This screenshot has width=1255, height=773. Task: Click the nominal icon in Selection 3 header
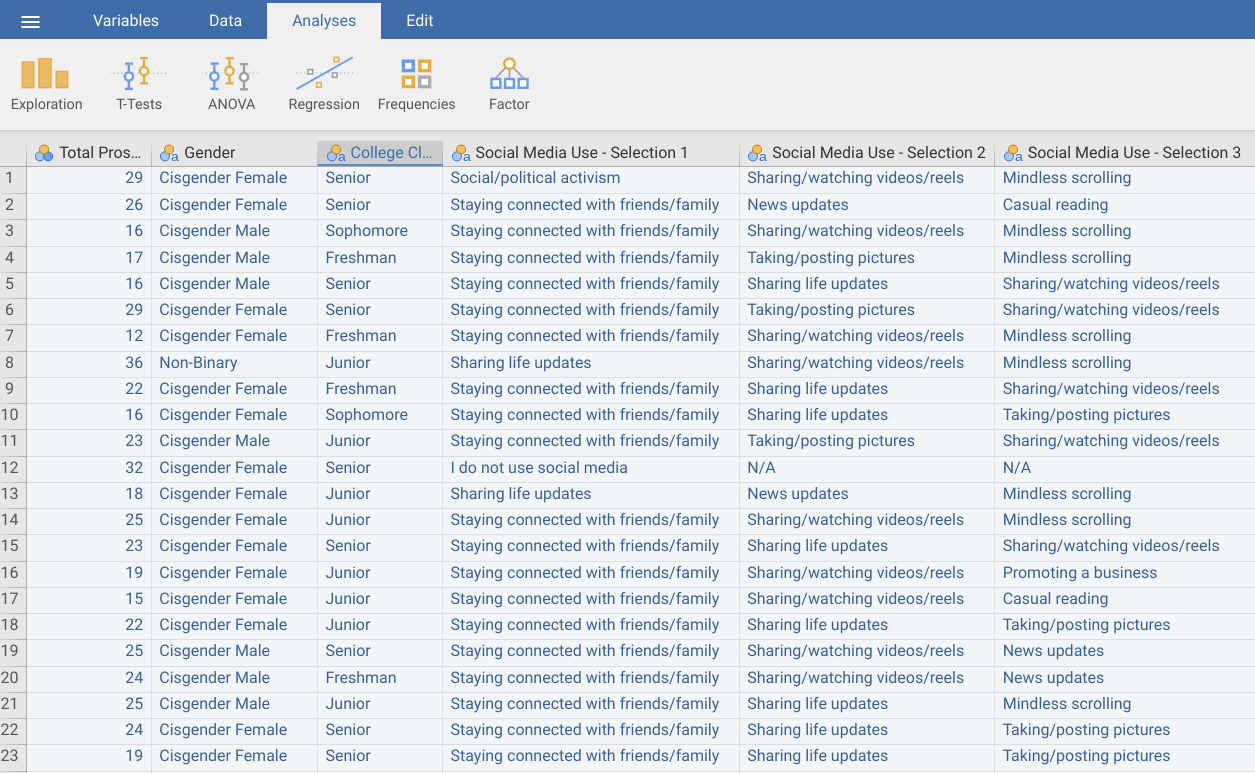[1012, 153]
